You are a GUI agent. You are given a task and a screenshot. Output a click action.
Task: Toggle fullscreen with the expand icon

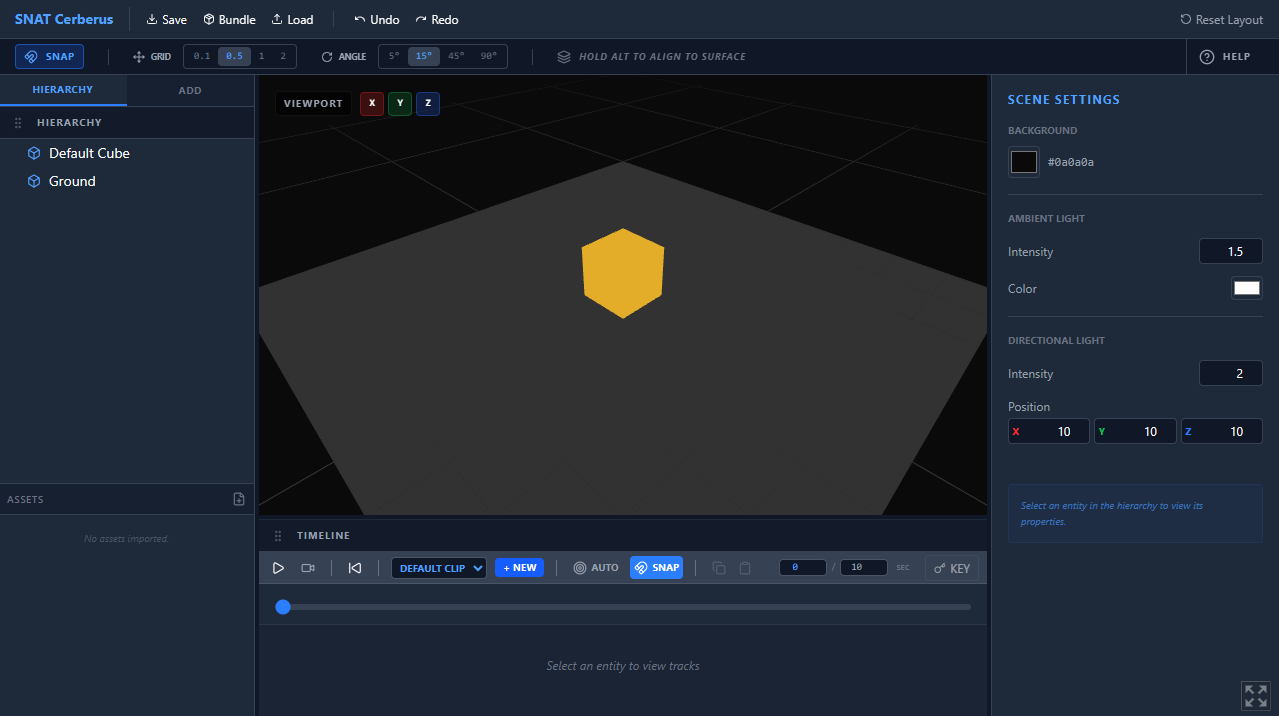1255,696
